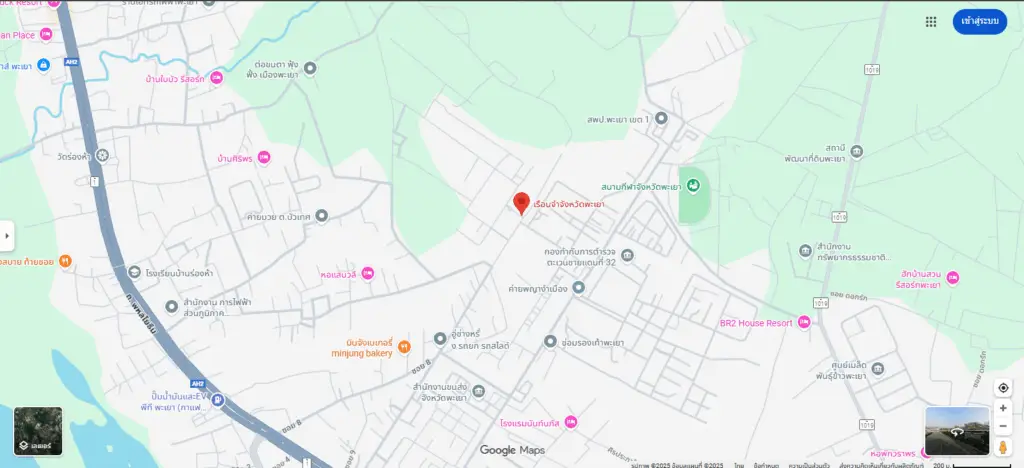Zoom in with the plus button
The height and width of the screenshot is (468, 1024).
pyautogui.click(x=1003, y=408)
